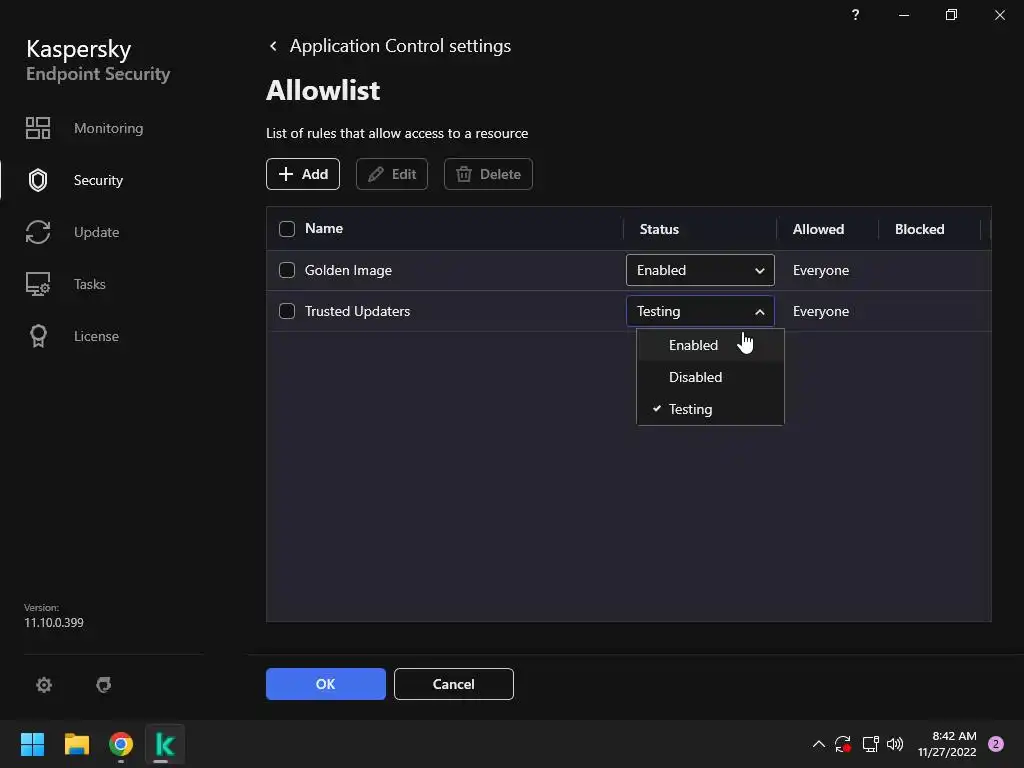Screen dimensions: 1024x768
Task: Launch File Explorer from taskbar
Action: click(76, 744)
